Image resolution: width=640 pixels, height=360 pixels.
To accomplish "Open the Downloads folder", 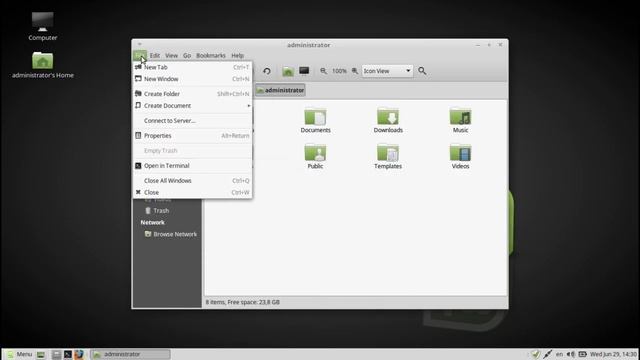I will point(388,120).
